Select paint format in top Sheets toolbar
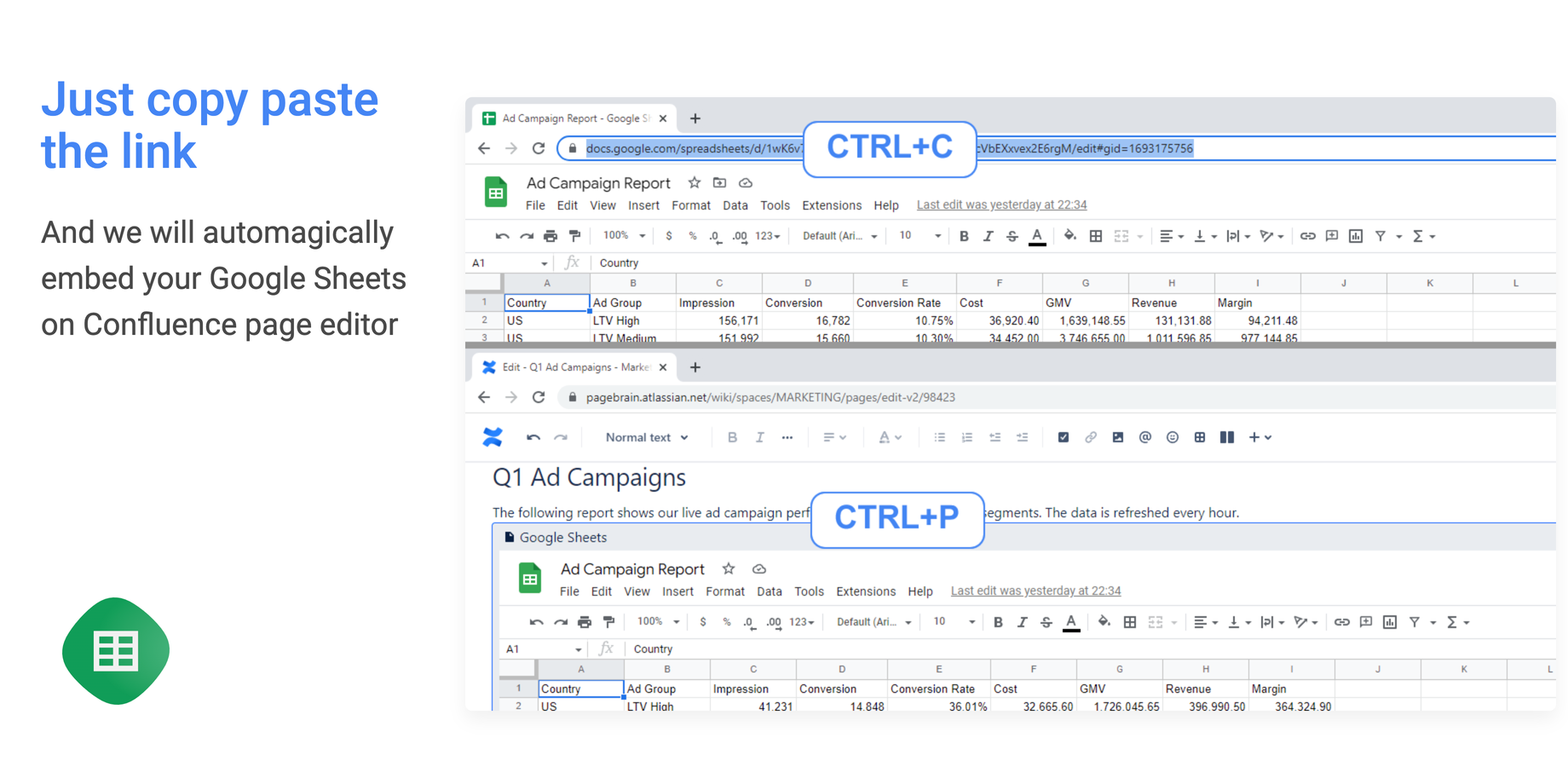The height and width of the screenshot is (767, 1568). [575, 236]
